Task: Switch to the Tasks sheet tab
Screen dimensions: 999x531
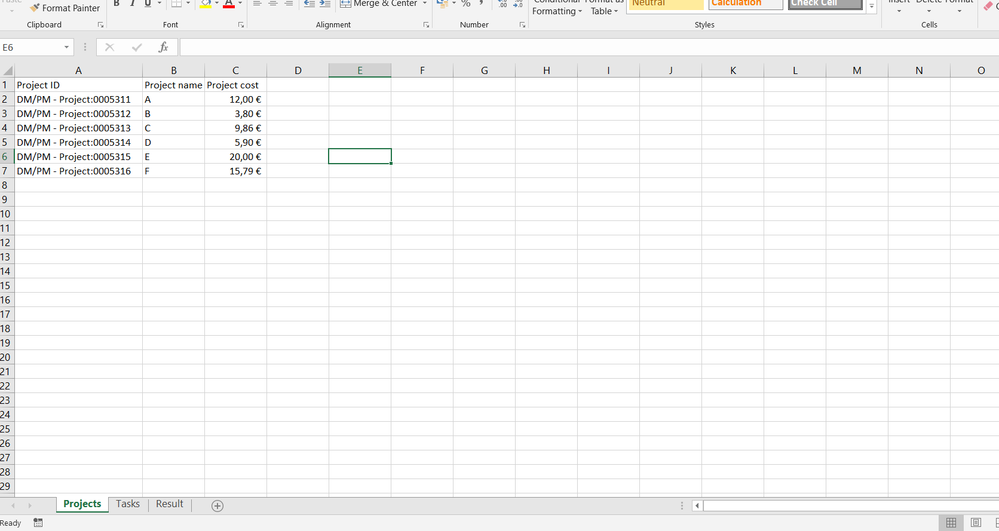Action: [128, 504]
